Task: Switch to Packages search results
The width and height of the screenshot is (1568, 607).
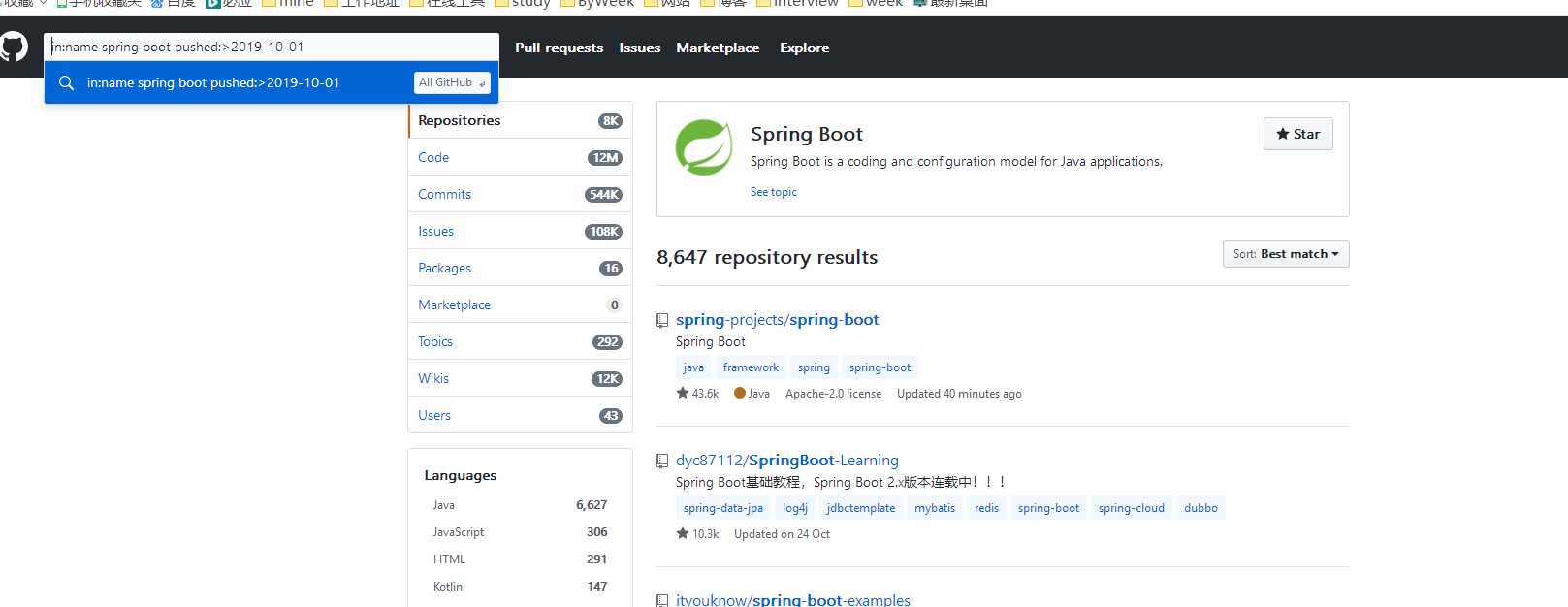Action: (x=521, y=268)
